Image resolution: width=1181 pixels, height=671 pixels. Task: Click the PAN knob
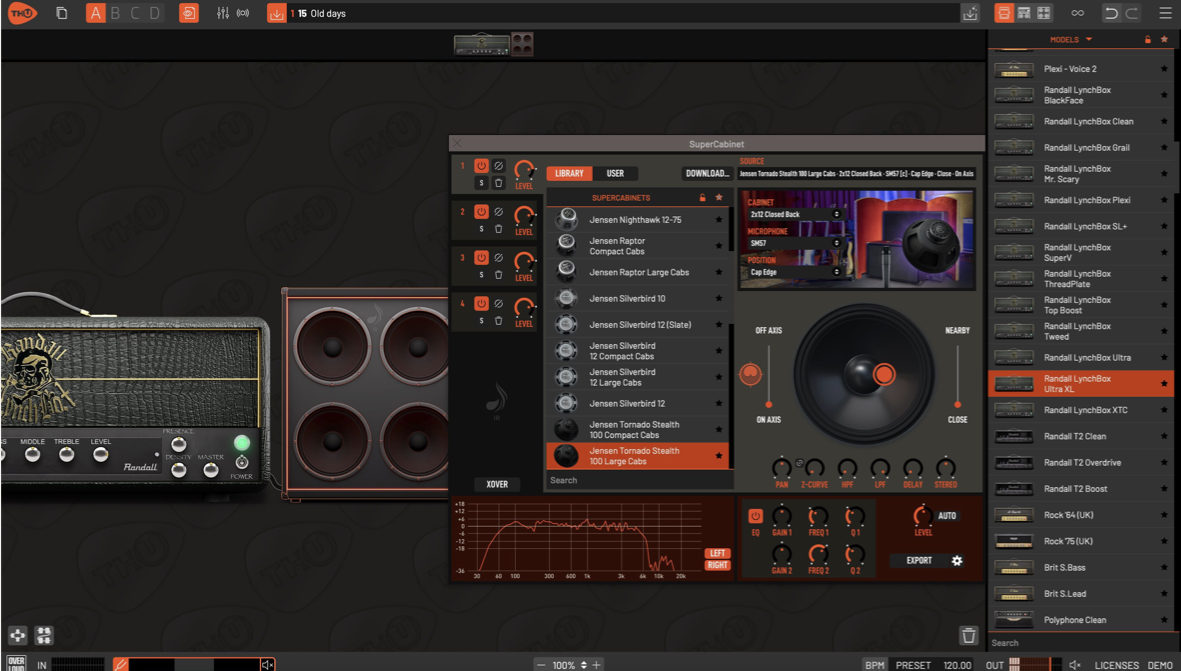pos(782,468)
